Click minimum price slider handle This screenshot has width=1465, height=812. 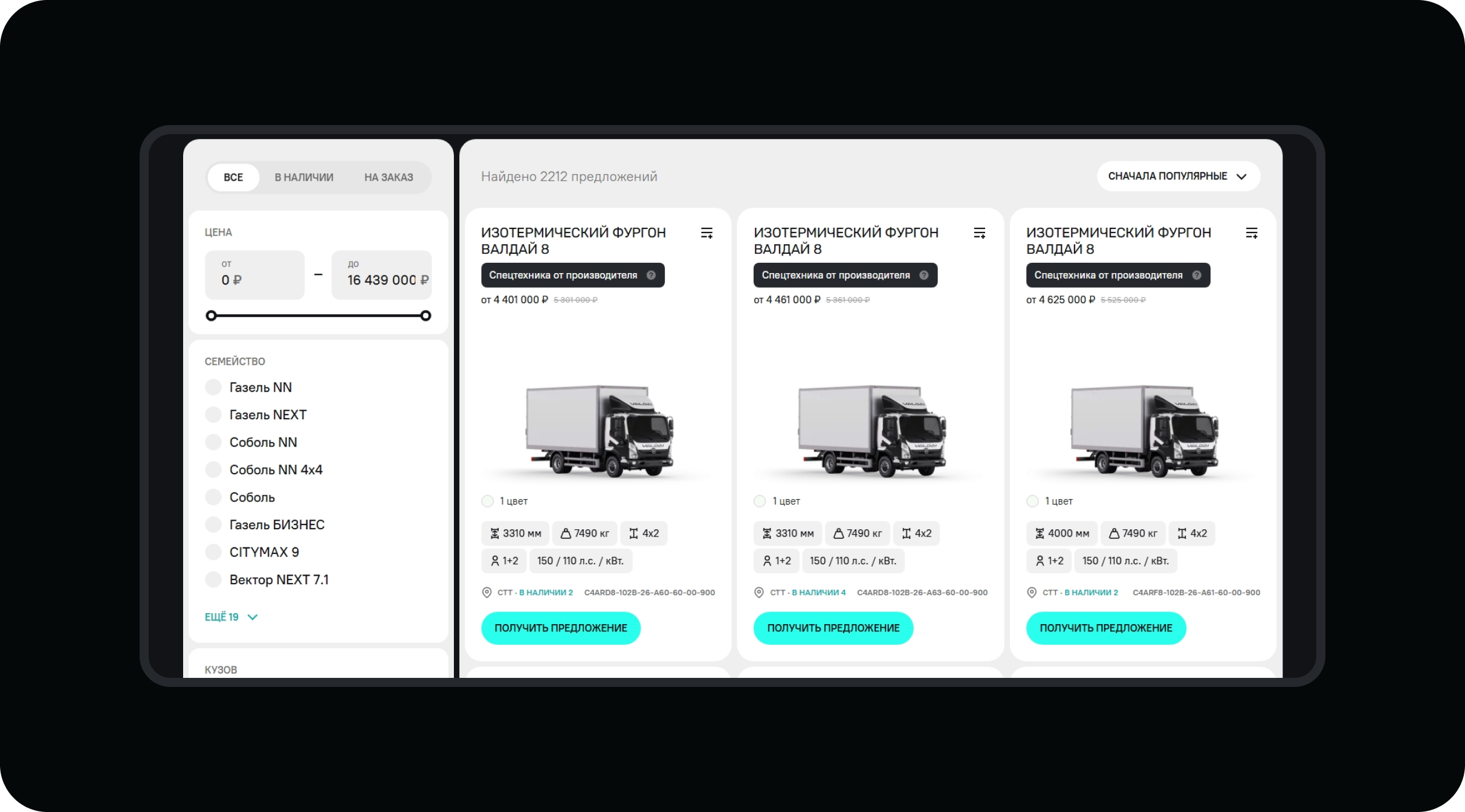[211, 316]
